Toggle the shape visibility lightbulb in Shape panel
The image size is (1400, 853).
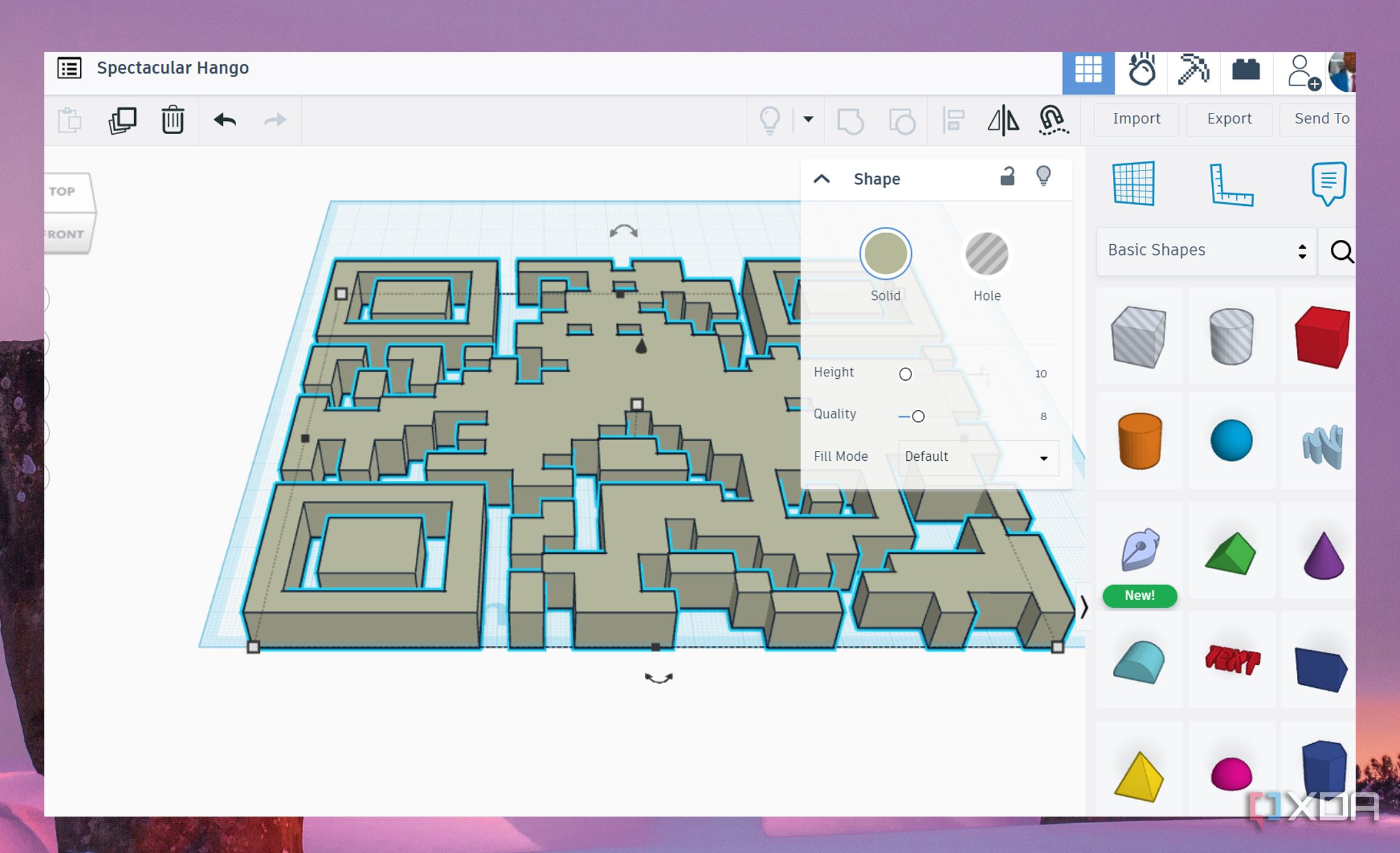[1044, 177]
